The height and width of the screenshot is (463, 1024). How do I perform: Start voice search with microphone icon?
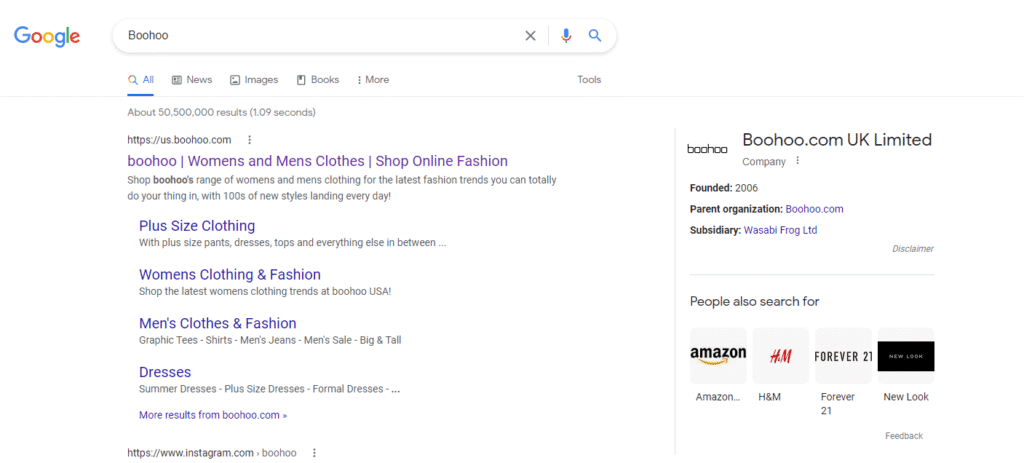click(566, 36)
